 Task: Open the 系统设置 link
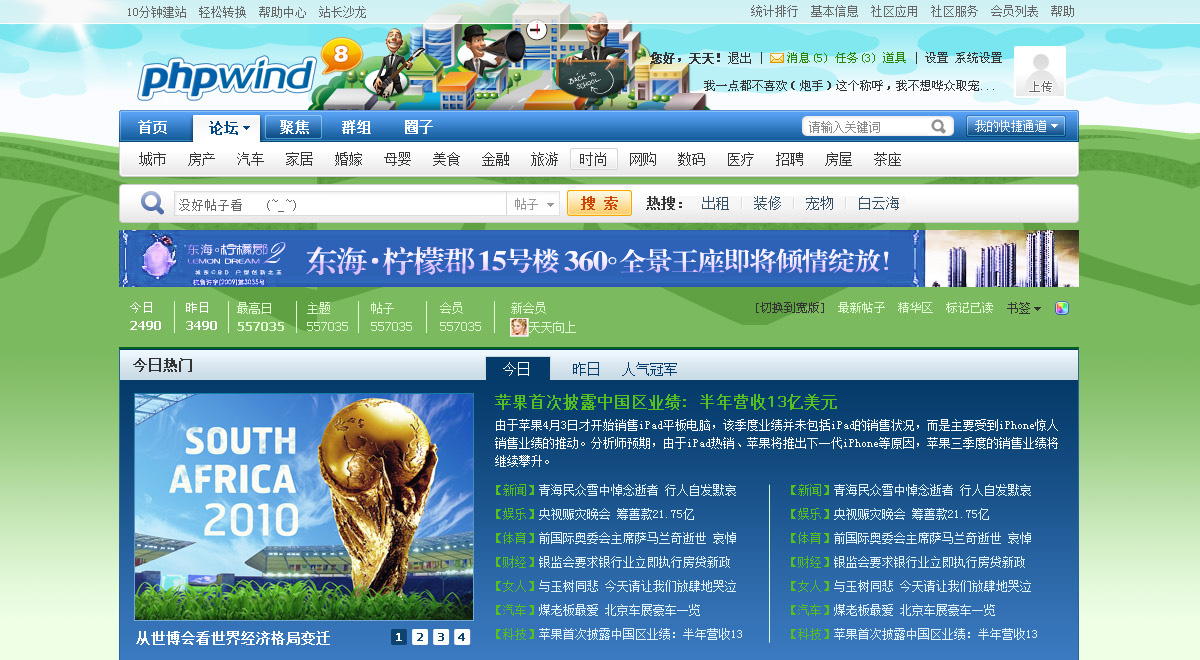tap(978, 58)
